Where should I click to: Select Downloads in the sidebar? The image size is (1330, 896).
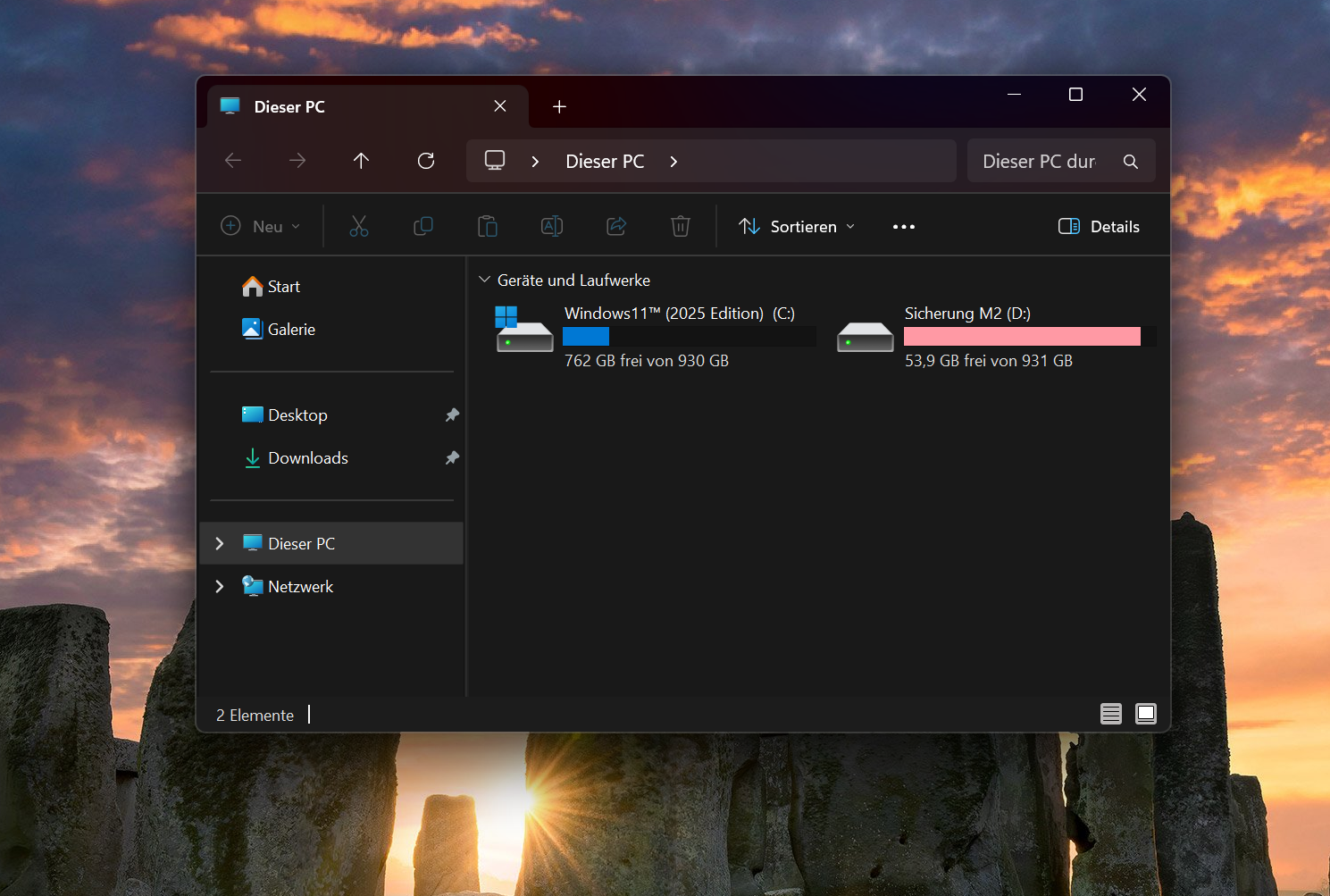pos(308,458)
